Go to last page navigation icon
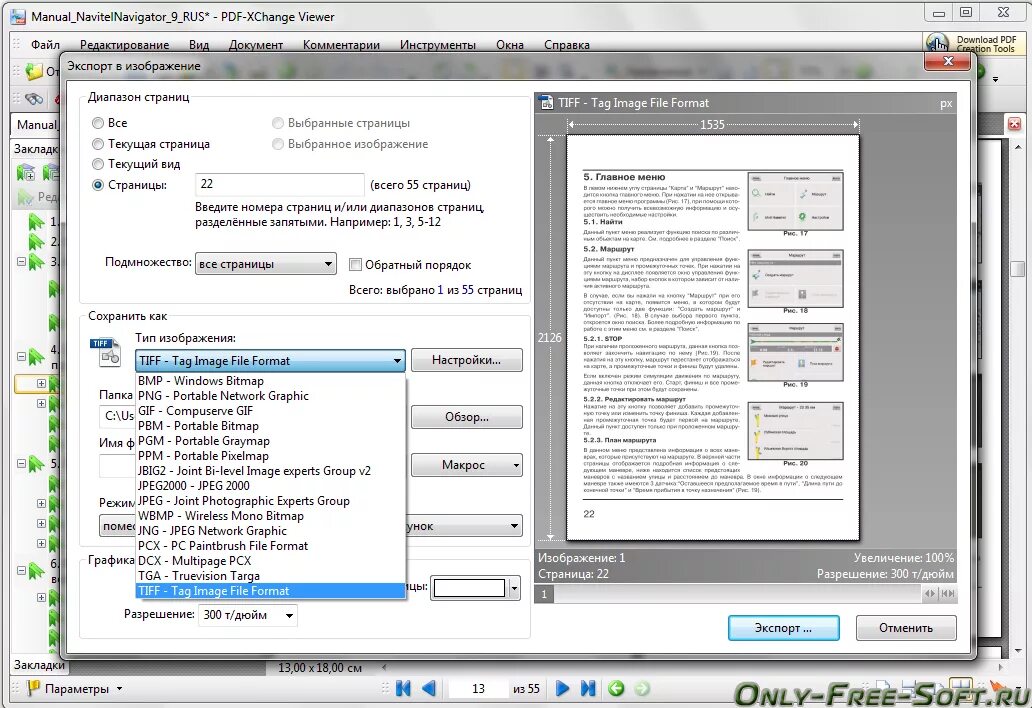The image size is (1032, 708). coord(588,688)
